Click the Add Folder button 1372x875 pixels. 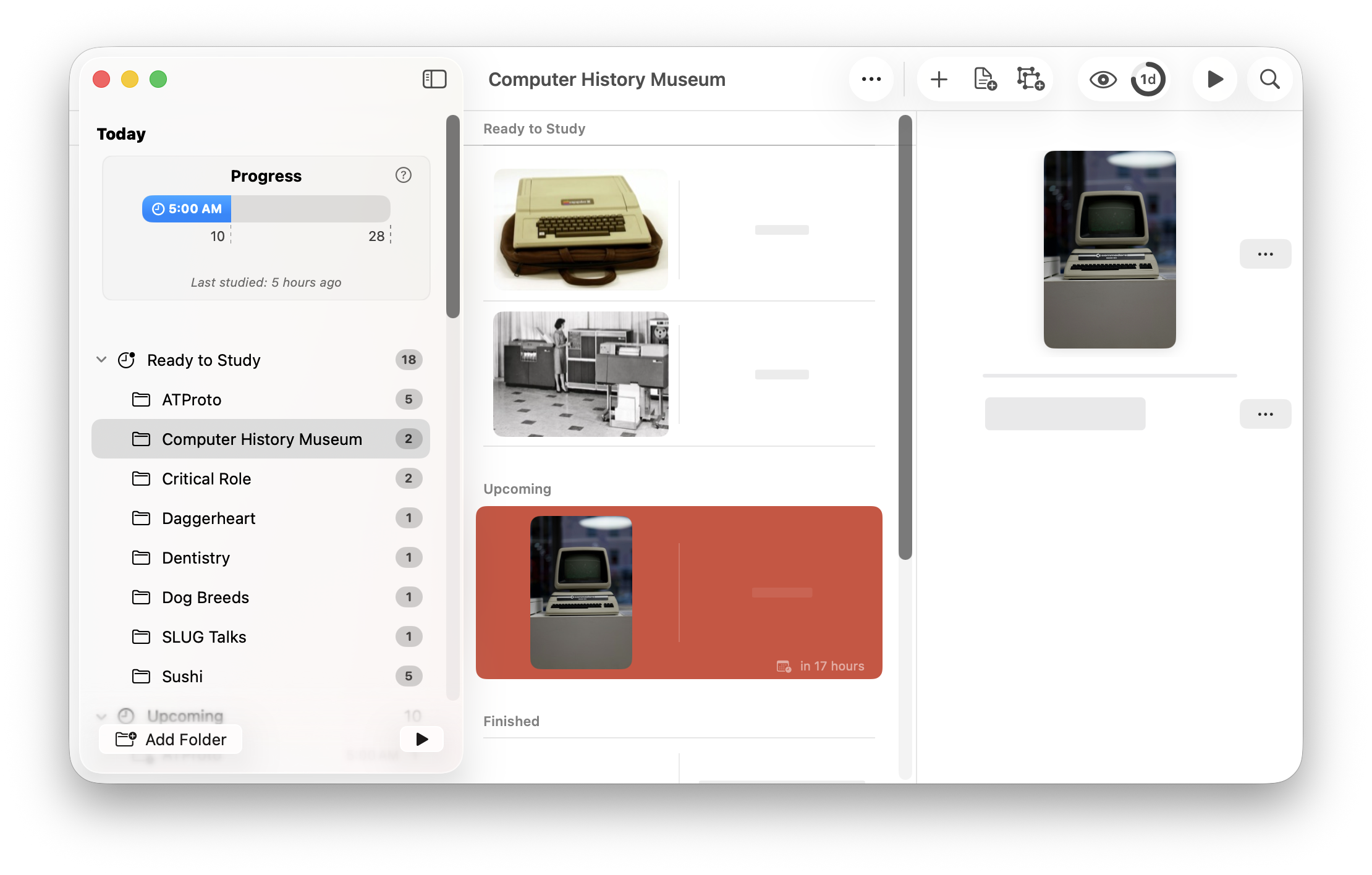coord(171,739)
